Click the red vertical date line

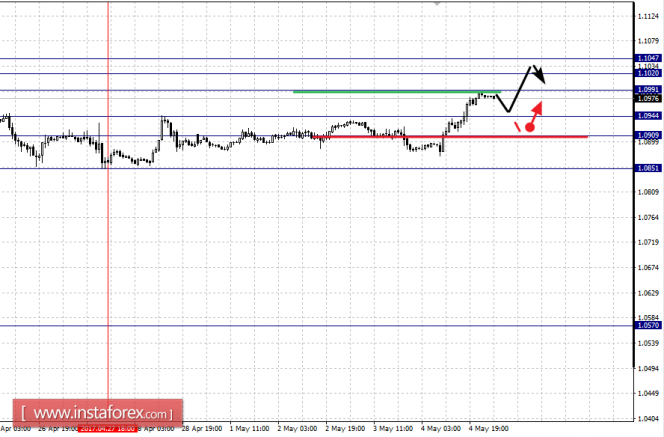click(x=108, y=199)
